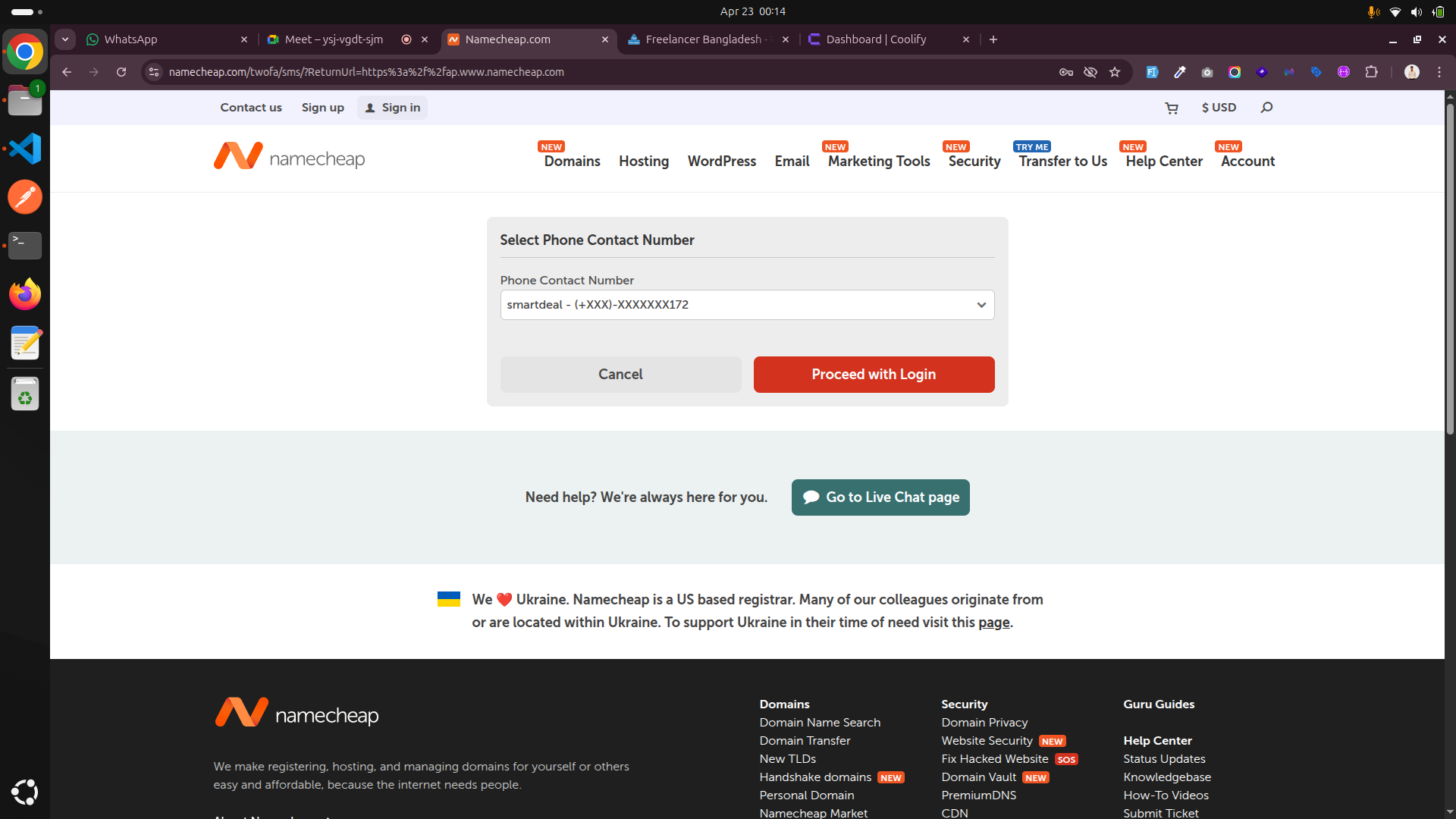Open Chrome profile avatar
This screenshot has width=1456, height=819.
[1412, 72]
